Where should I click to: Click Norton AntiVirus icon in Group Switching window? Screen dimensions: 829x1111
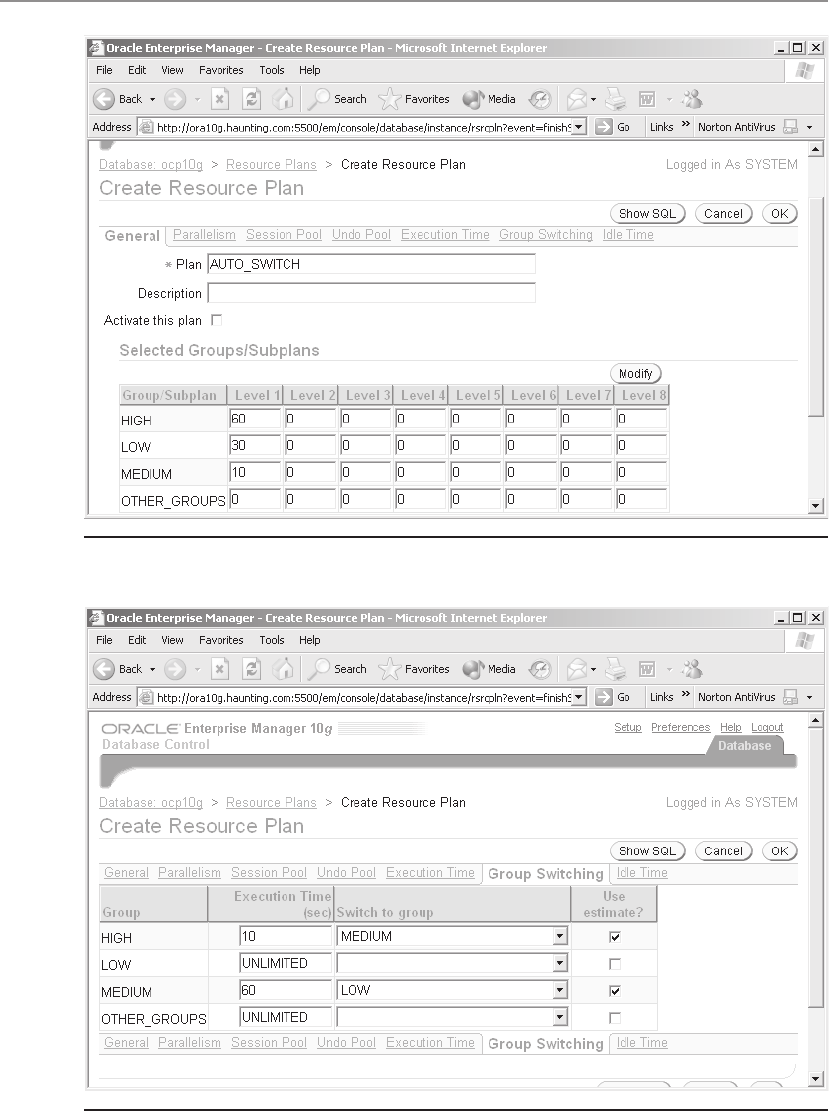pos(790,697)
